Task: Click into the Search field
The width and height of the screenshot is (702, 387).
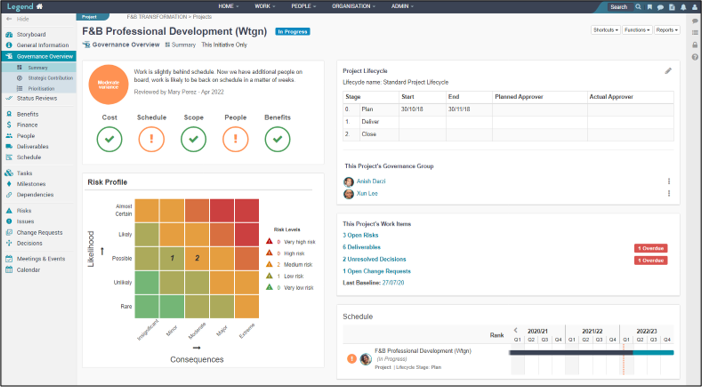Action: tap(619, 7)
